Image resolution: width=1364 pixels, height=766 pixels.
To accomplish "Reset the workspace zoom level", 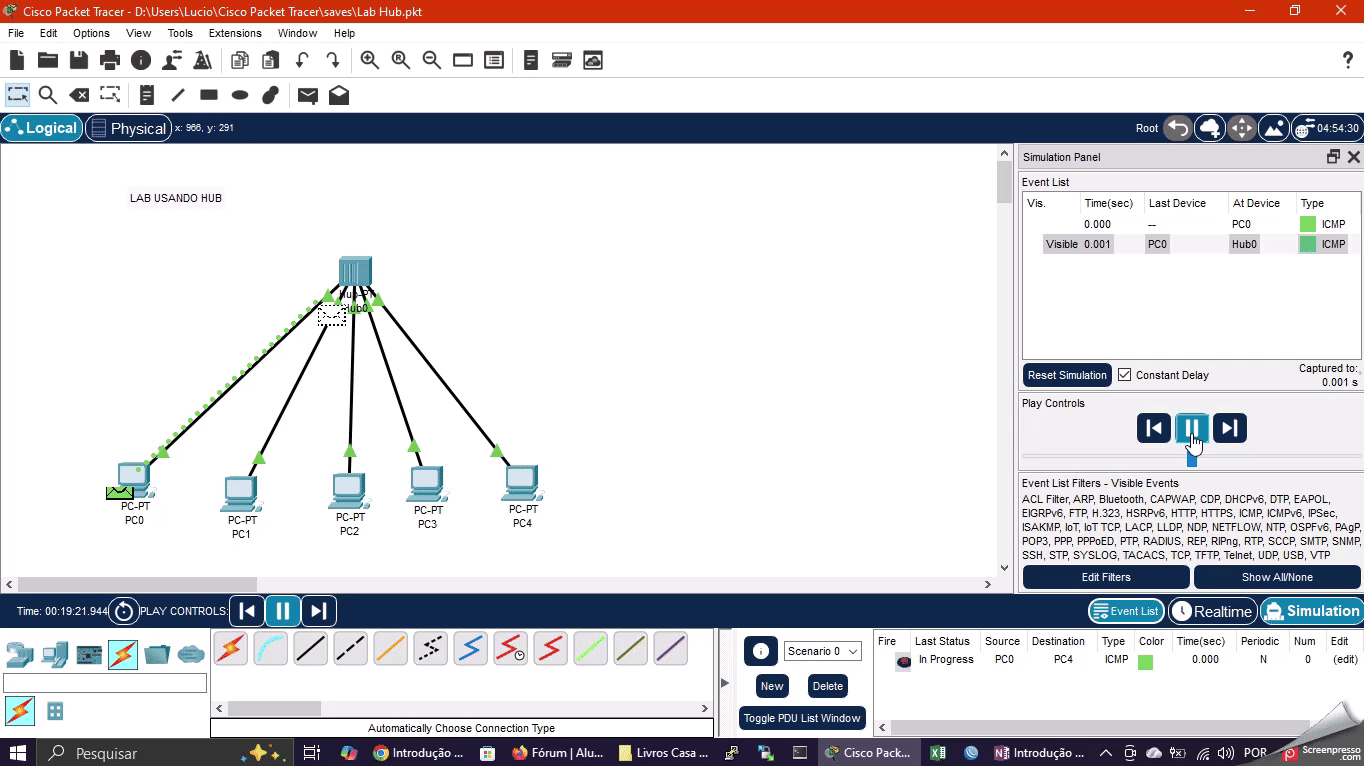I will [x=401, y=61].
